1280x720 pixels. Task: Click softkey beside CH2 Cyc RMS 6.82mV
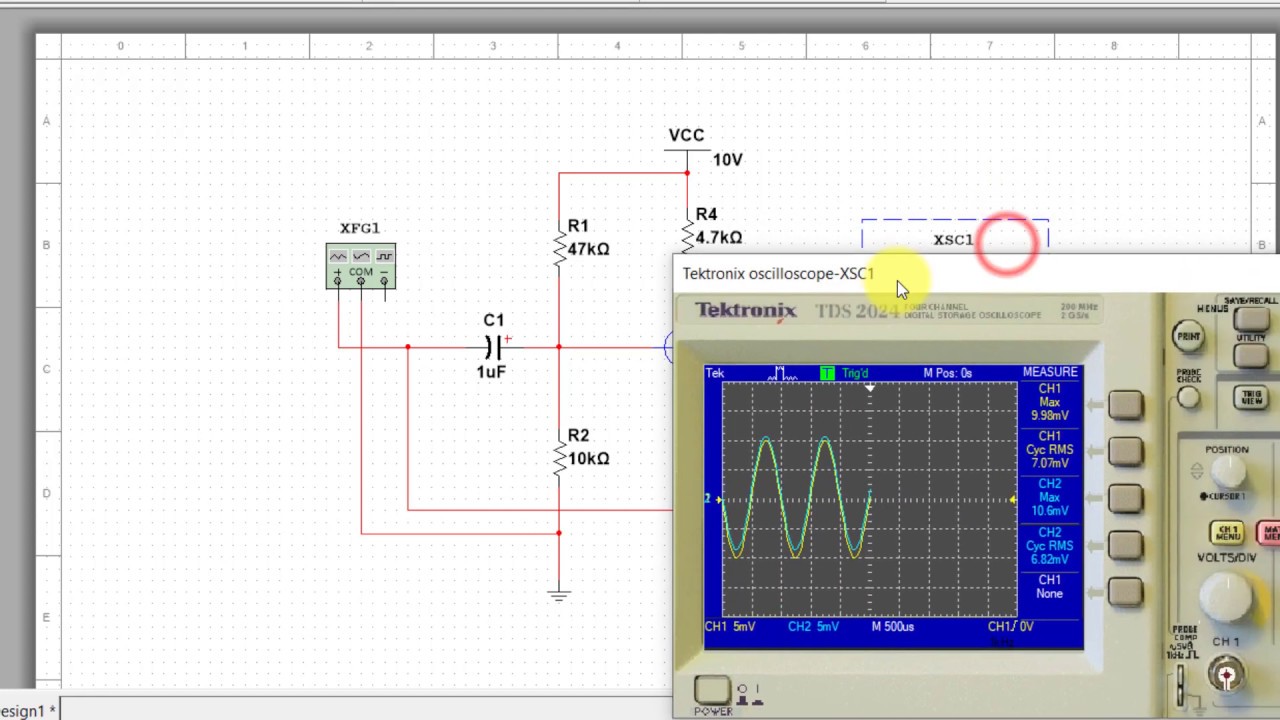[x=1125, y=545]
